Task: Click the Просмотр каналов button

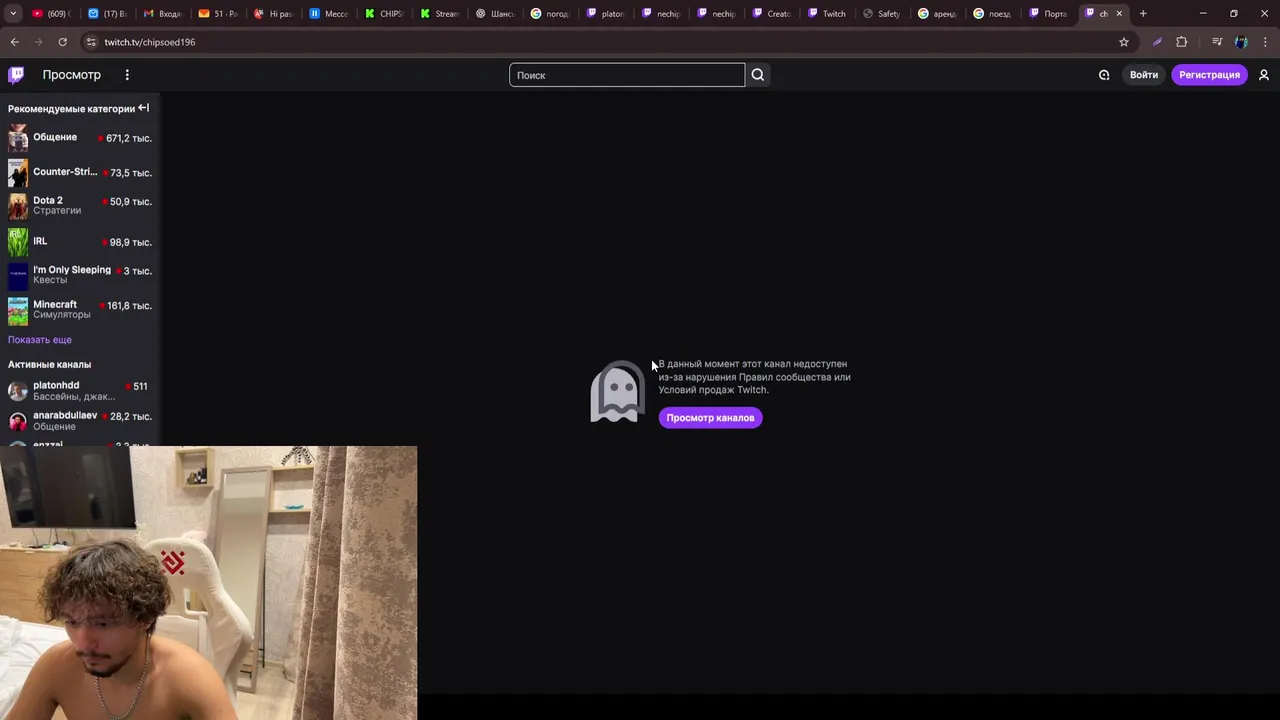Action: tap(710, 418)
